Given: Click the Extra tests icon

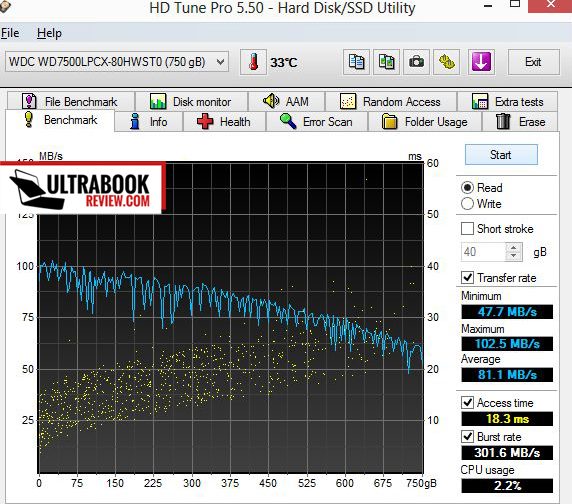Looking at the screenshot, I should pos(480,101).
